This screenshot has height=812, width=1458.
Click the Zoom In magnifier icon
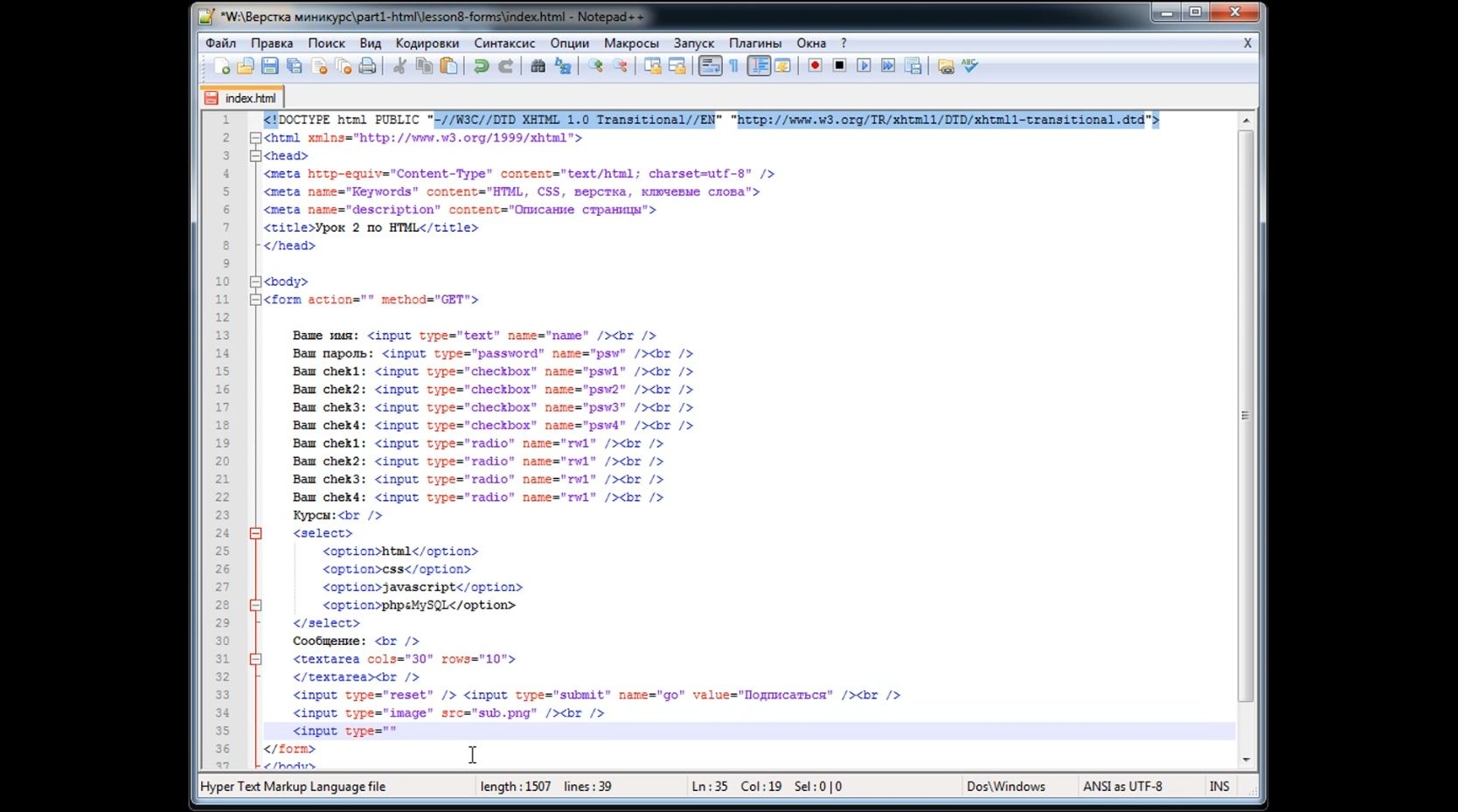[595, 66]
